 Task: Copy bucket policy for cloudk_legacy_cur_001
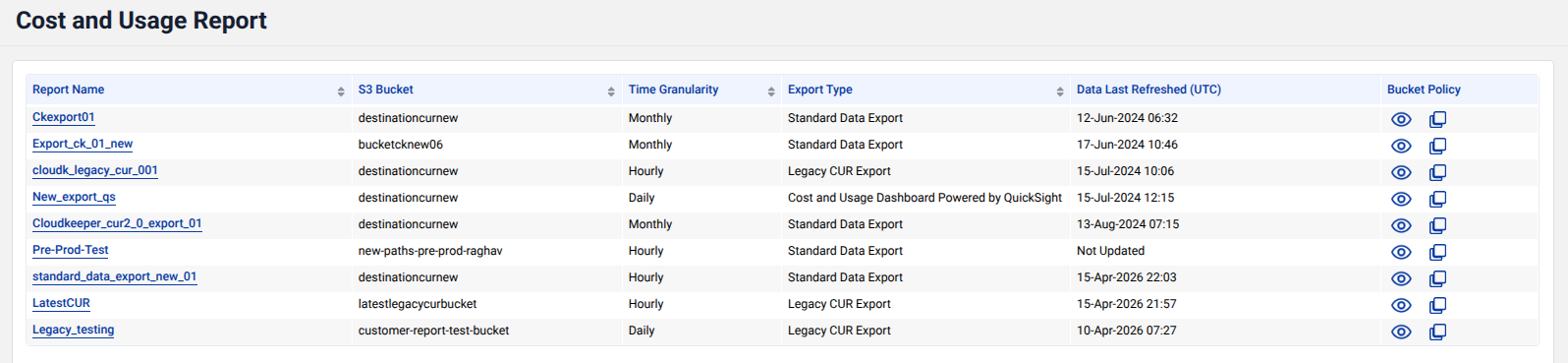click(x=1437, y=172)
